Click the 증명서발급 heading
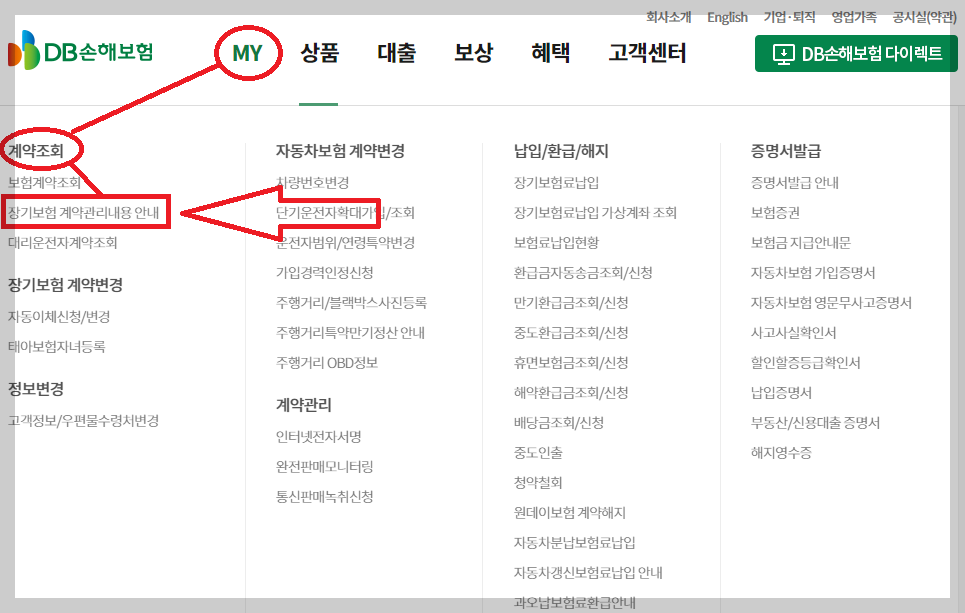 [x=786, y=151]
